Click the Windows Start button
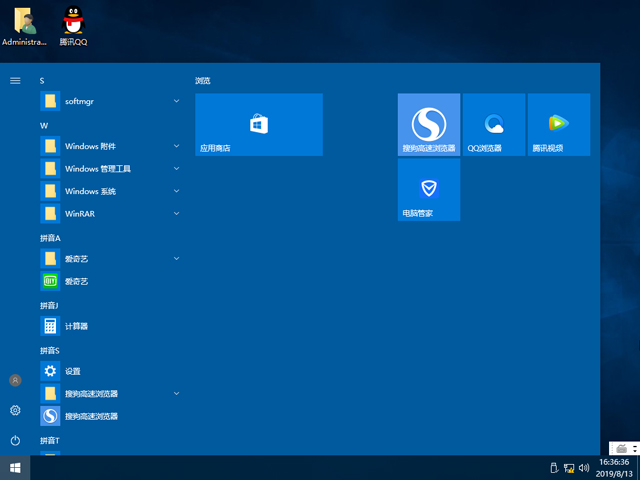 tap(15, 467)
